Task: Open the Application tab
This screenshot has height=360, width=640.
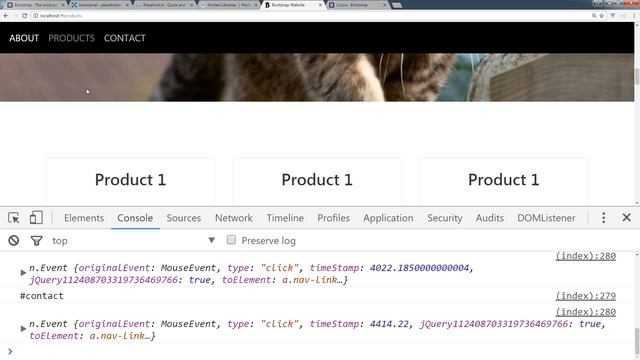Action: click(x=388, y=218)
